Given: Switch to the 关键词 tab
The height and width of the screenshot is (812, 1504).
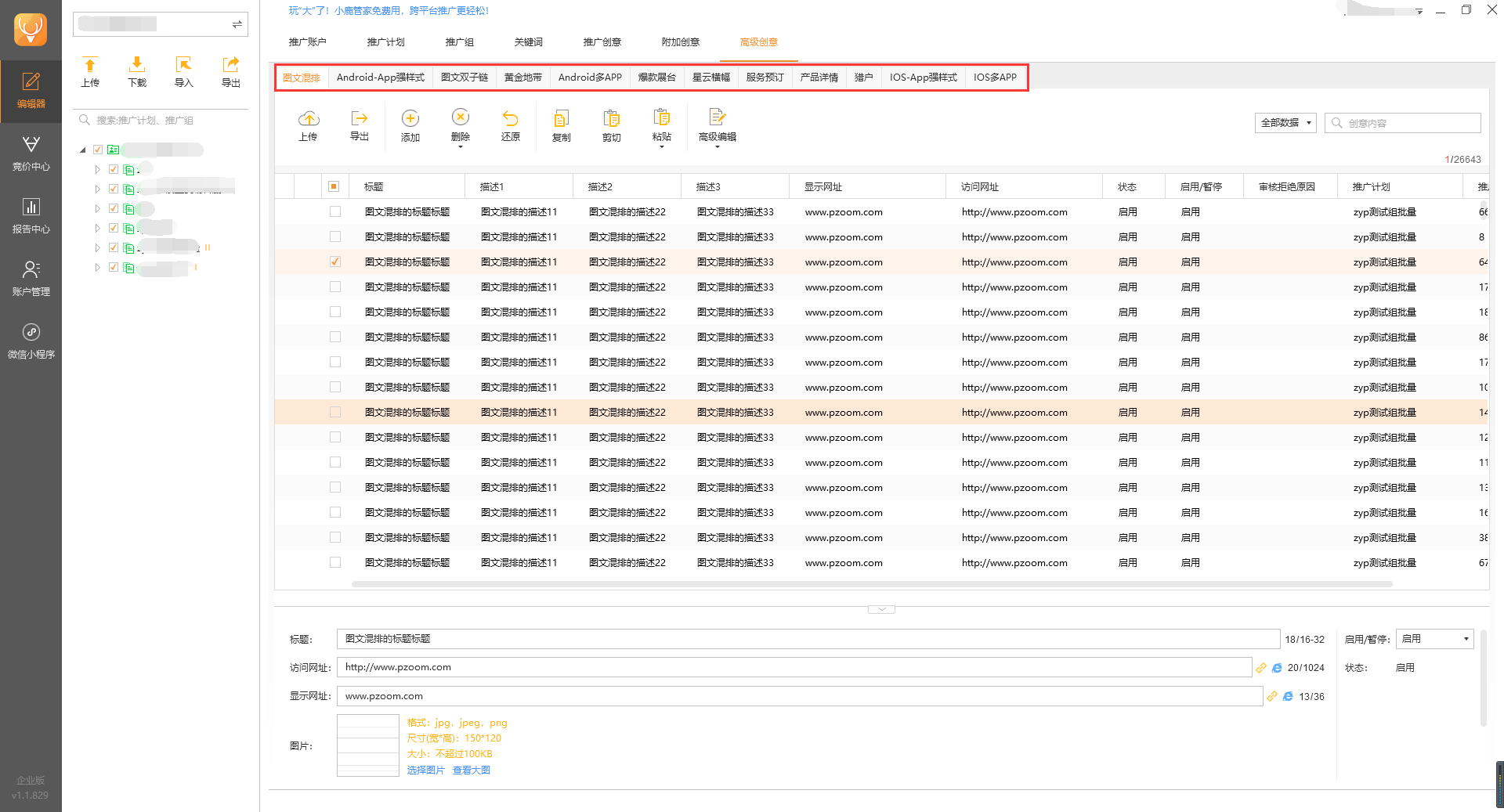Looking at the screenshot, I should (x=529, y=42).
